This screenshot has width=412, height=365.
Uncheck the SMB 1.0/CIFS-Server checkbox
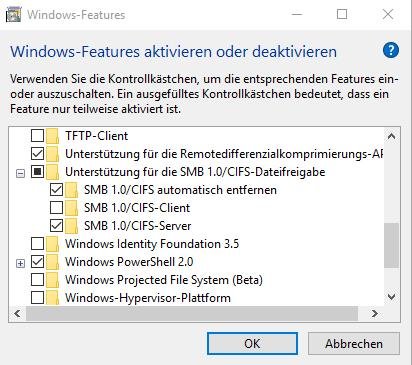(x=56, y=226)
